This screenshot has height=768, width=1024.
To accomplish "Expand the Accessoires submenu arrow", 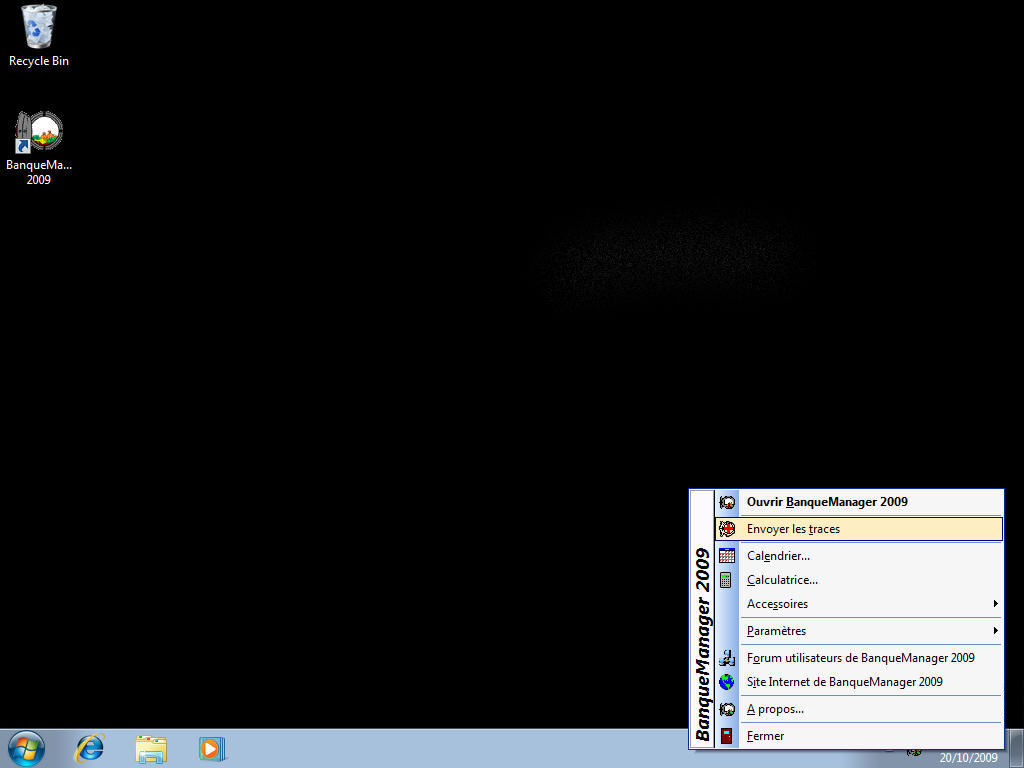I will 995,604.
